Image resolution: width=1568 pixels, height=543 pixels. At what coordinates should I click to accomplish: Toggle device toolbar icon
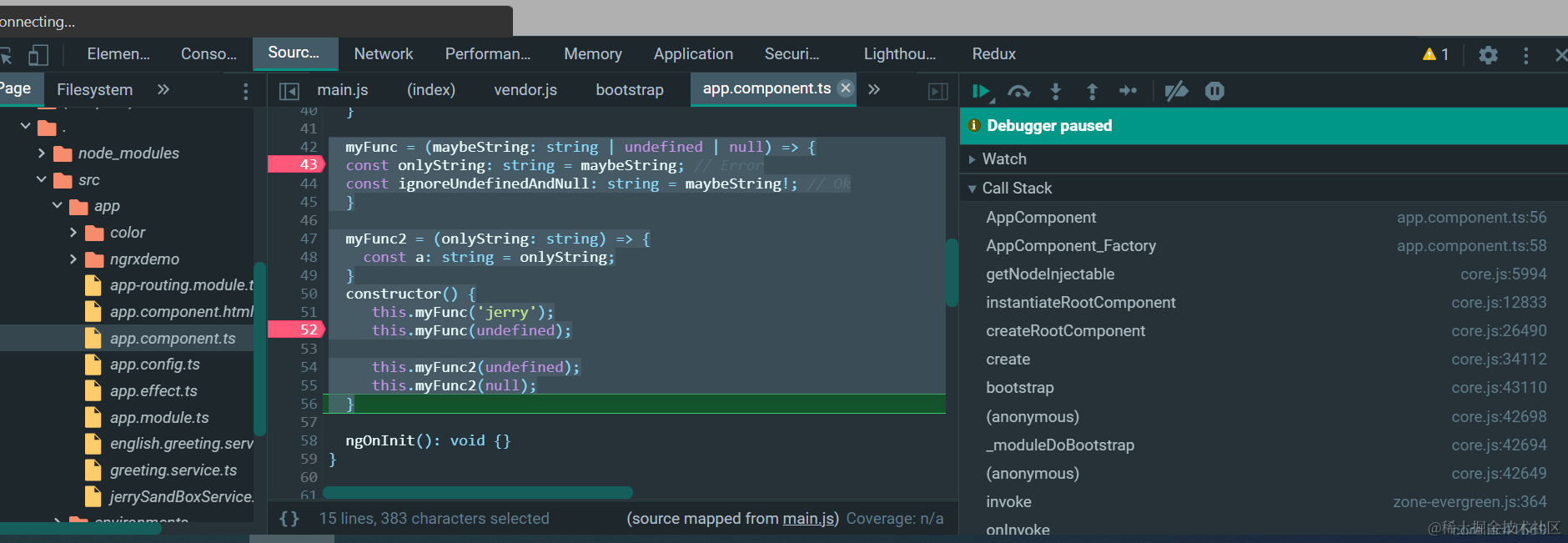(x=38, y=55)
